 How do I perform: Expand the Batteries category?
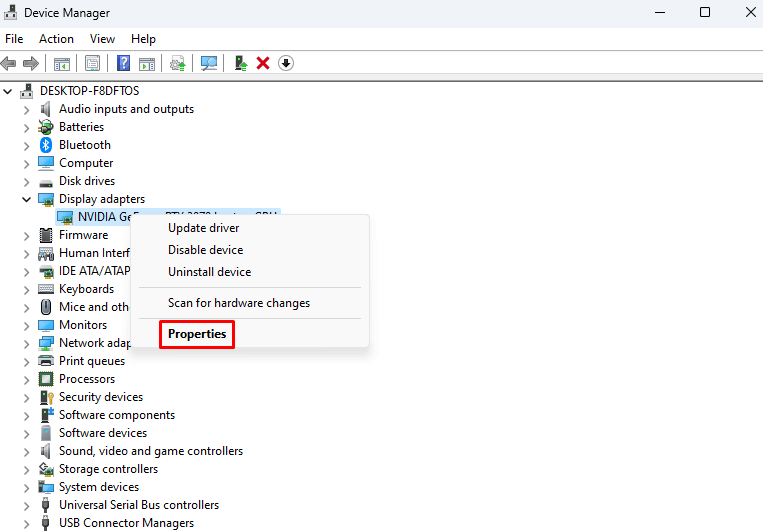click(26, 128)
